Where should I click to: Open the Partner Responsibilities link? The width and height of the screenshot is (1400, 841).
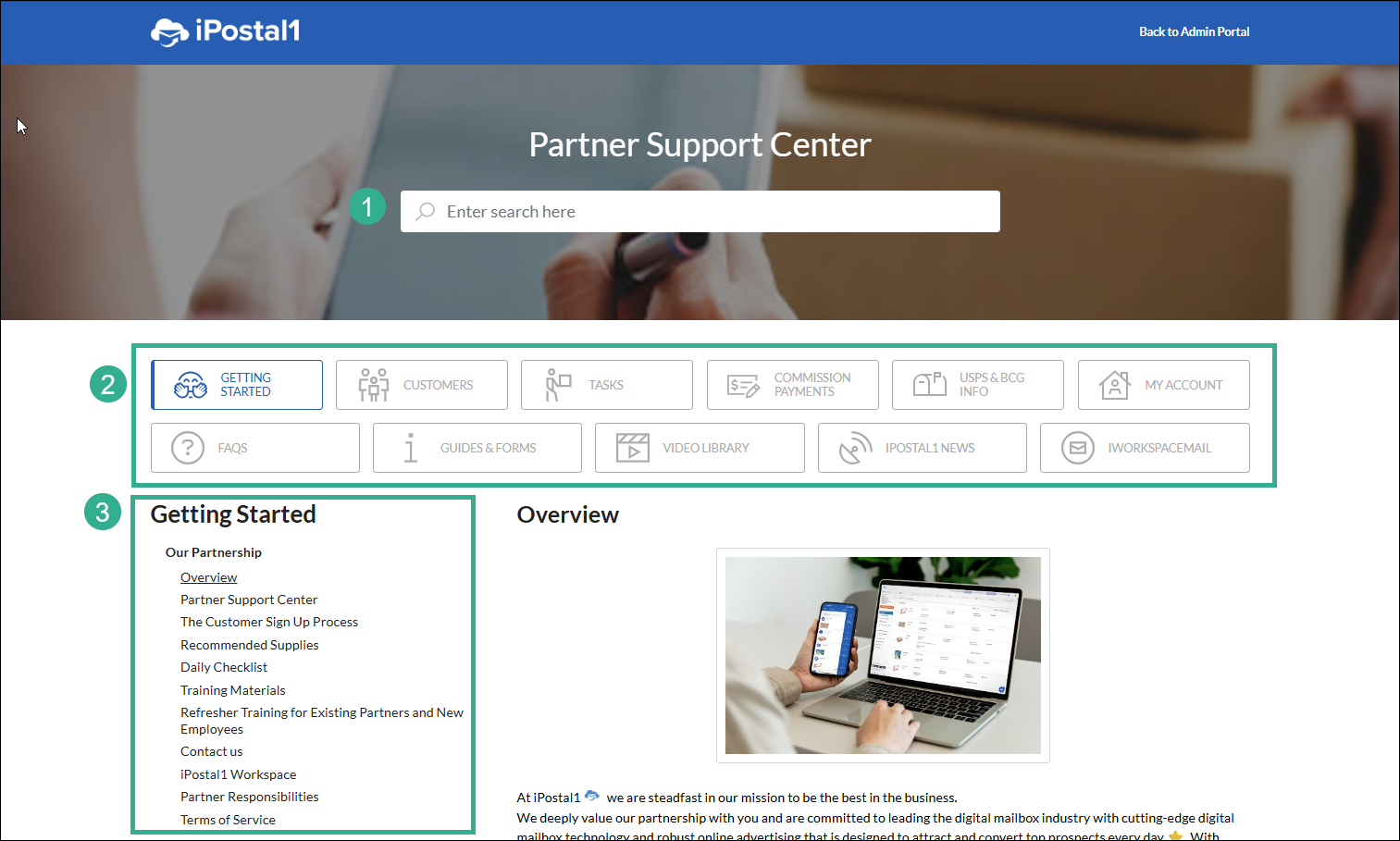(250, 797)
